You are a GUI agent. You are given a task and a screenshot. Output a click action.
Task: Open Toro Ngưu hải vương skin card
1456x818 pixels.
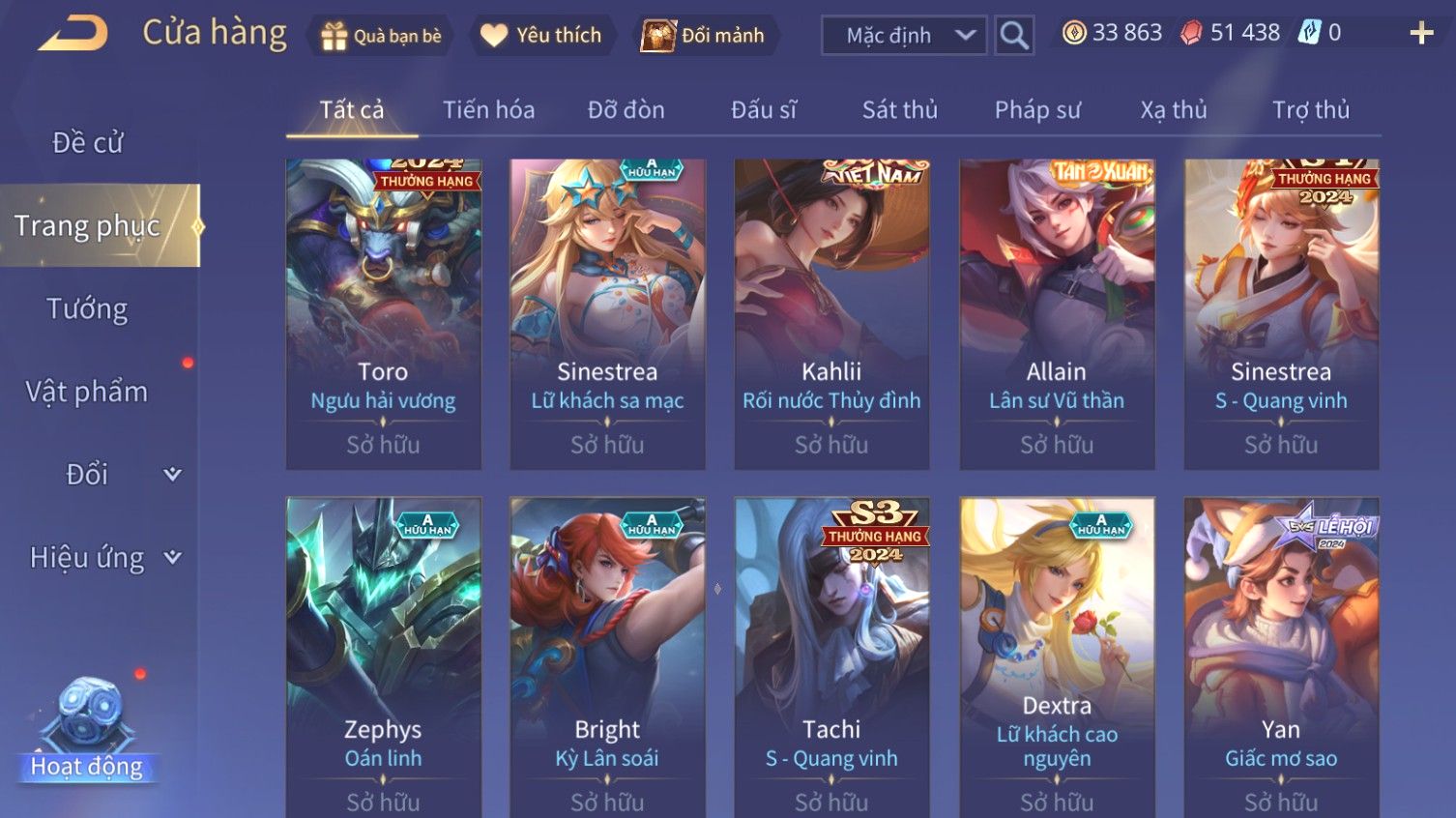point(383,314)
